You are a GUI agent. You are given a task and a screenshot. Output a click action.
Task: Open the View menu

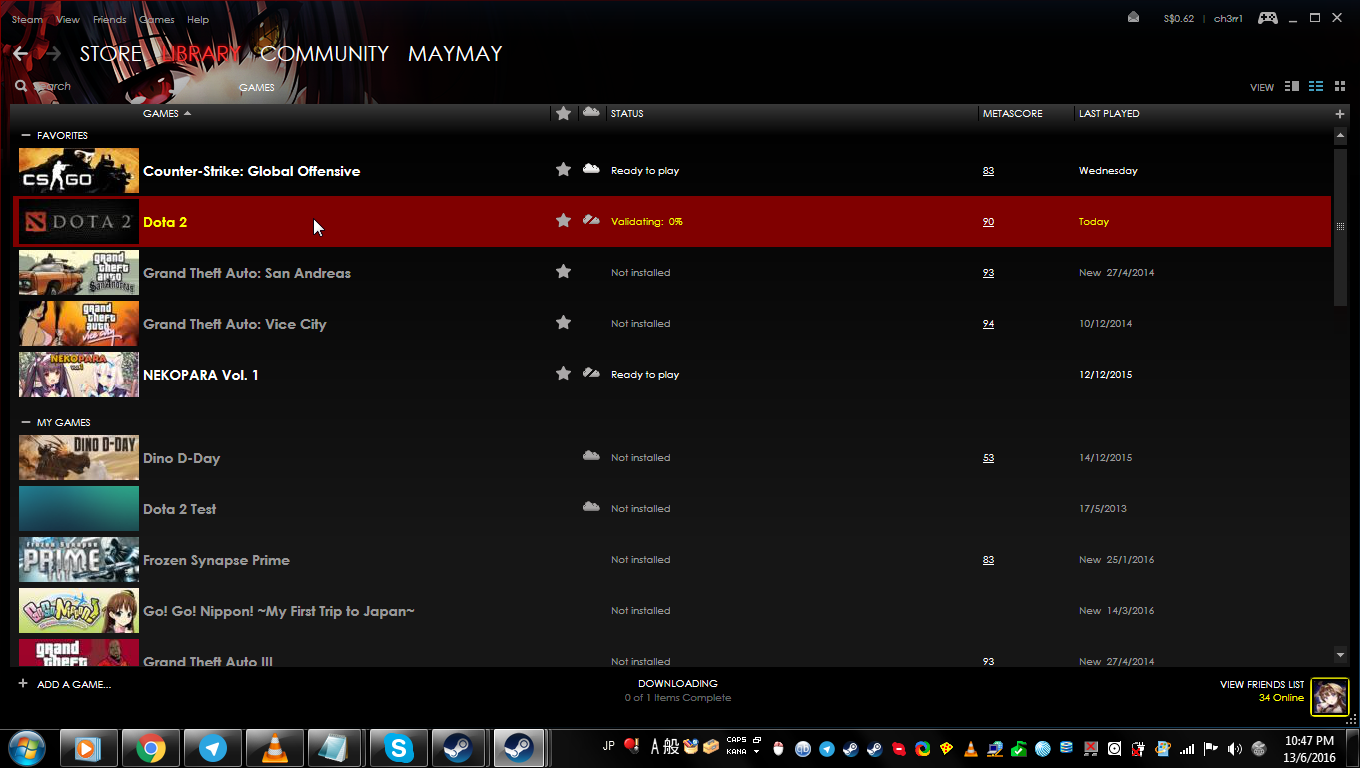coord(68,20)
